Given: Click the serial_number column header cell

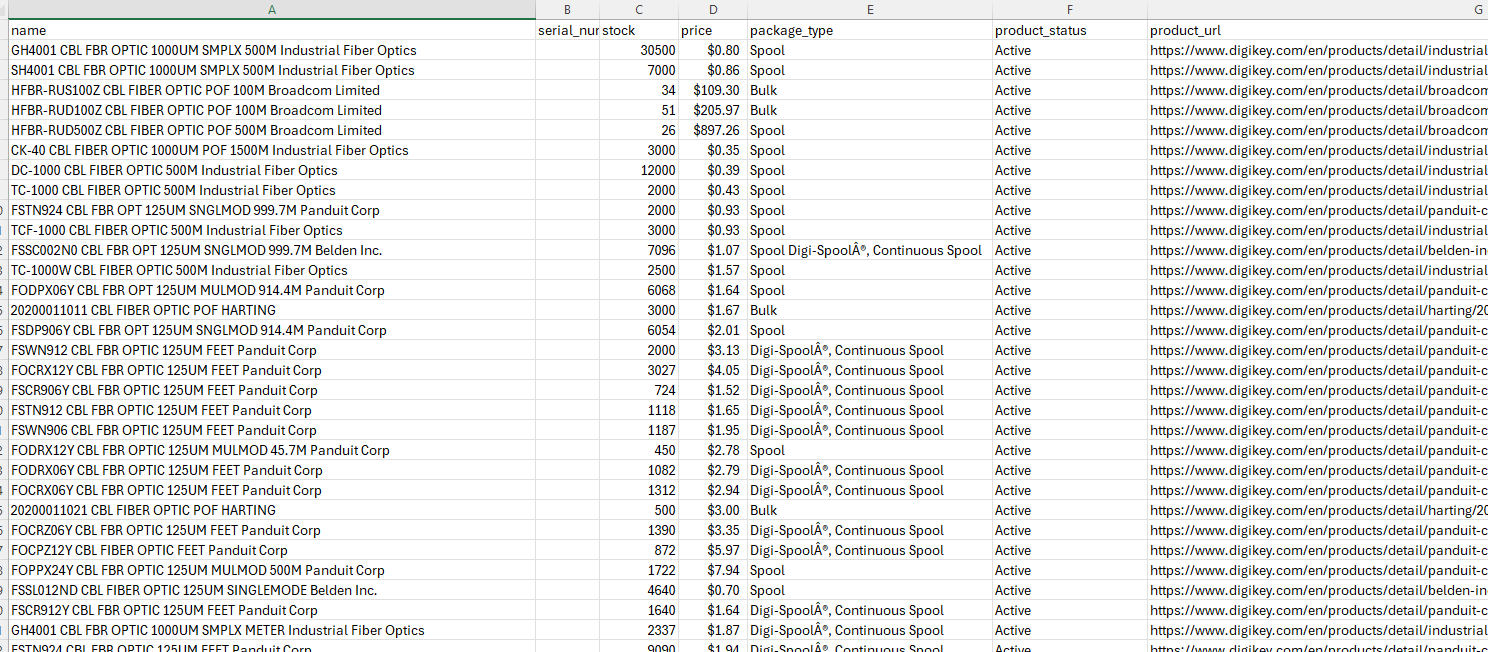Looking at the screenshot, I should point(566,30).
